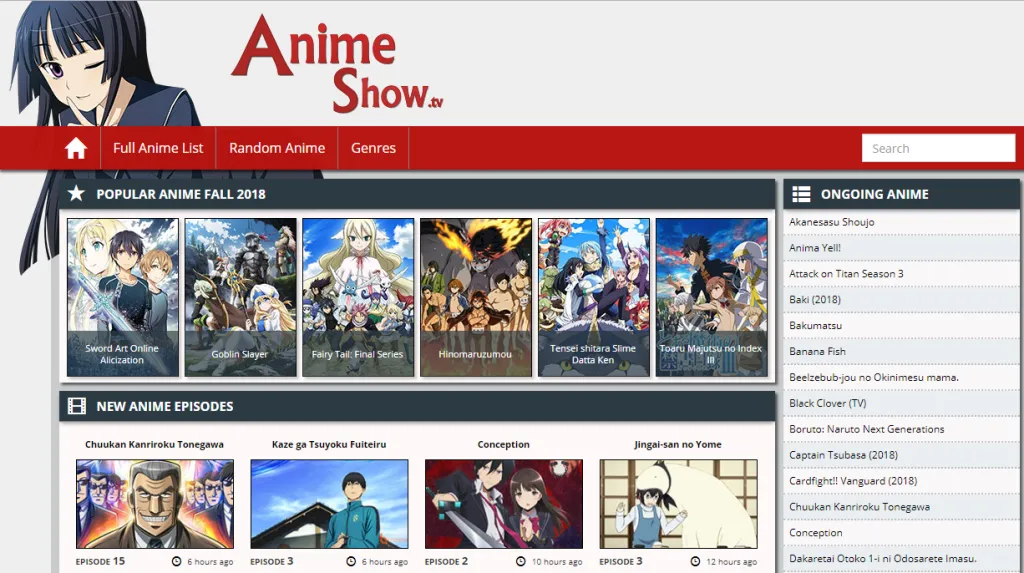Open the Conception episode title in New Anime Episodes
This screenshot has height=573, width=1024.
point(504,444)
